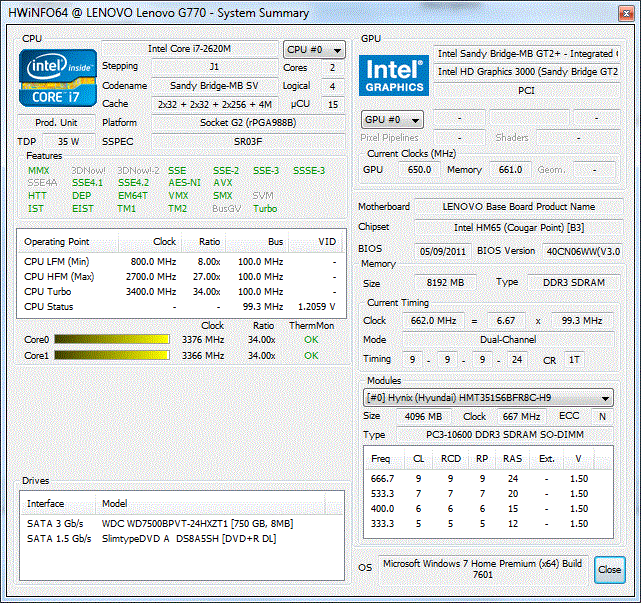Select the AES-NI feature label
The image size is (641, 603).
[x=184, y=183]
